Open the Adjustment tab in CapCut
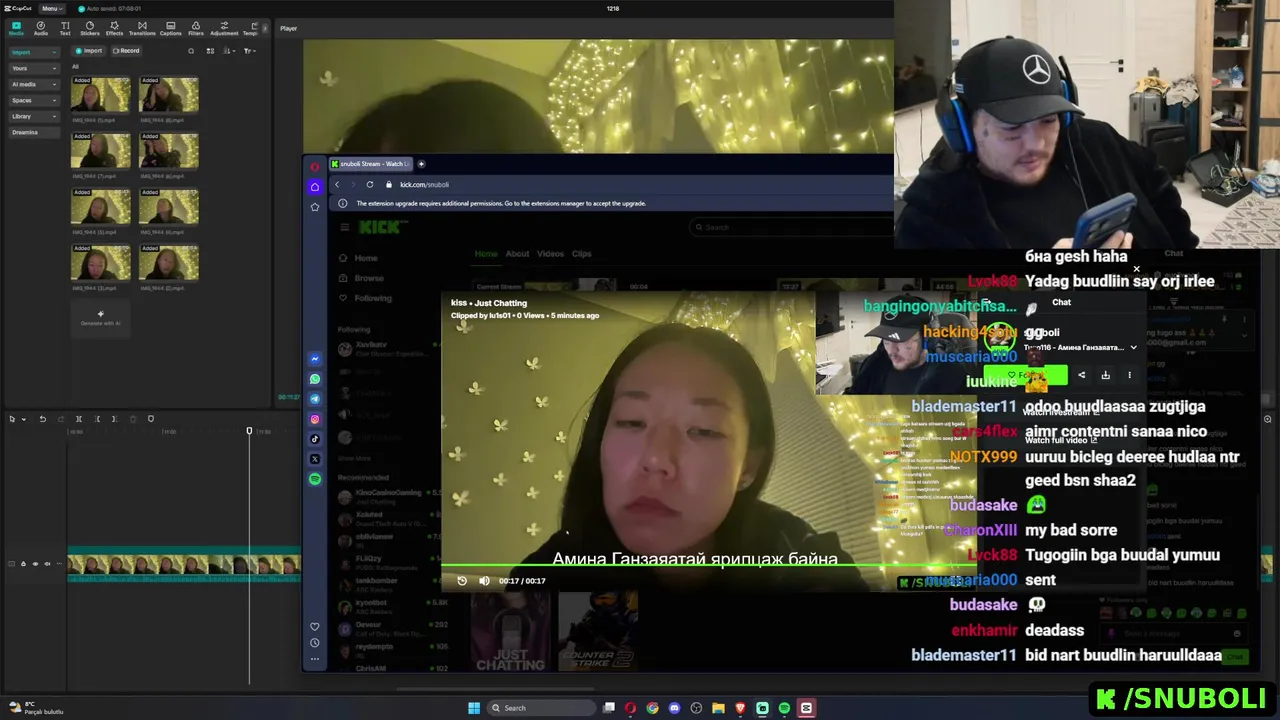The height and width of the screenshot is (720, 1280). click(x=224, y=28)
